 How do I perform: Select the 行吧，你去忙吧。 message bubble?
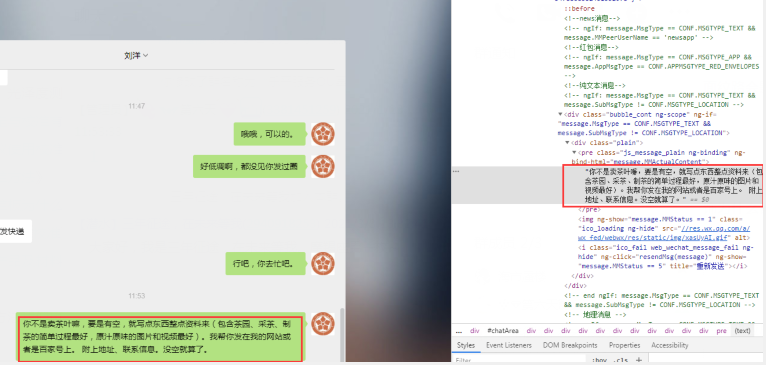266,264
